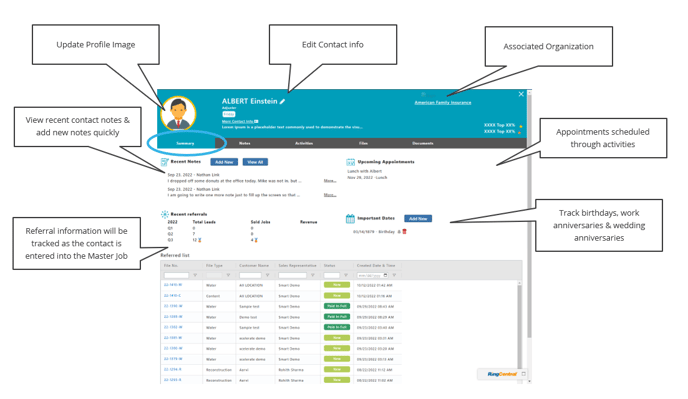Expand the RingCentral widget

[x=523, y=374]
